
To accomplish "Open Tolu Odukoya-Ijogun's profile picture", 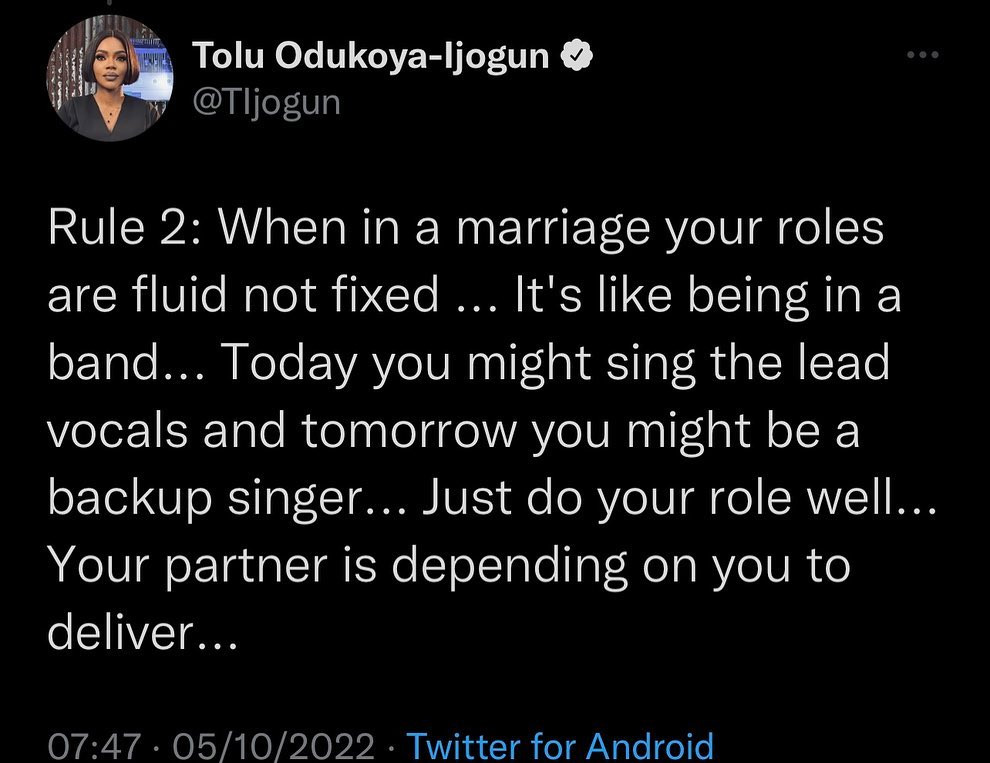I will pos(109,77).
